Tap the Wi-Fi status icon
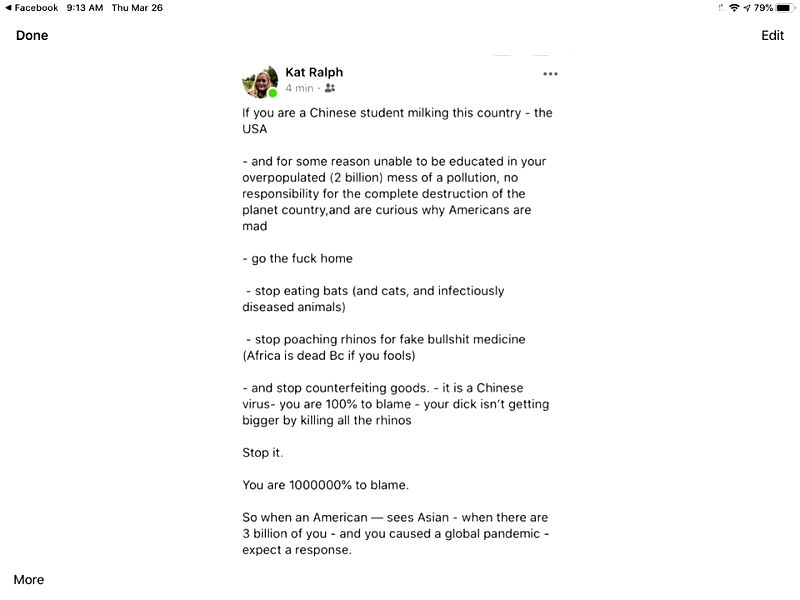Viewport: 800px width, 600px height. pos(734,8)
